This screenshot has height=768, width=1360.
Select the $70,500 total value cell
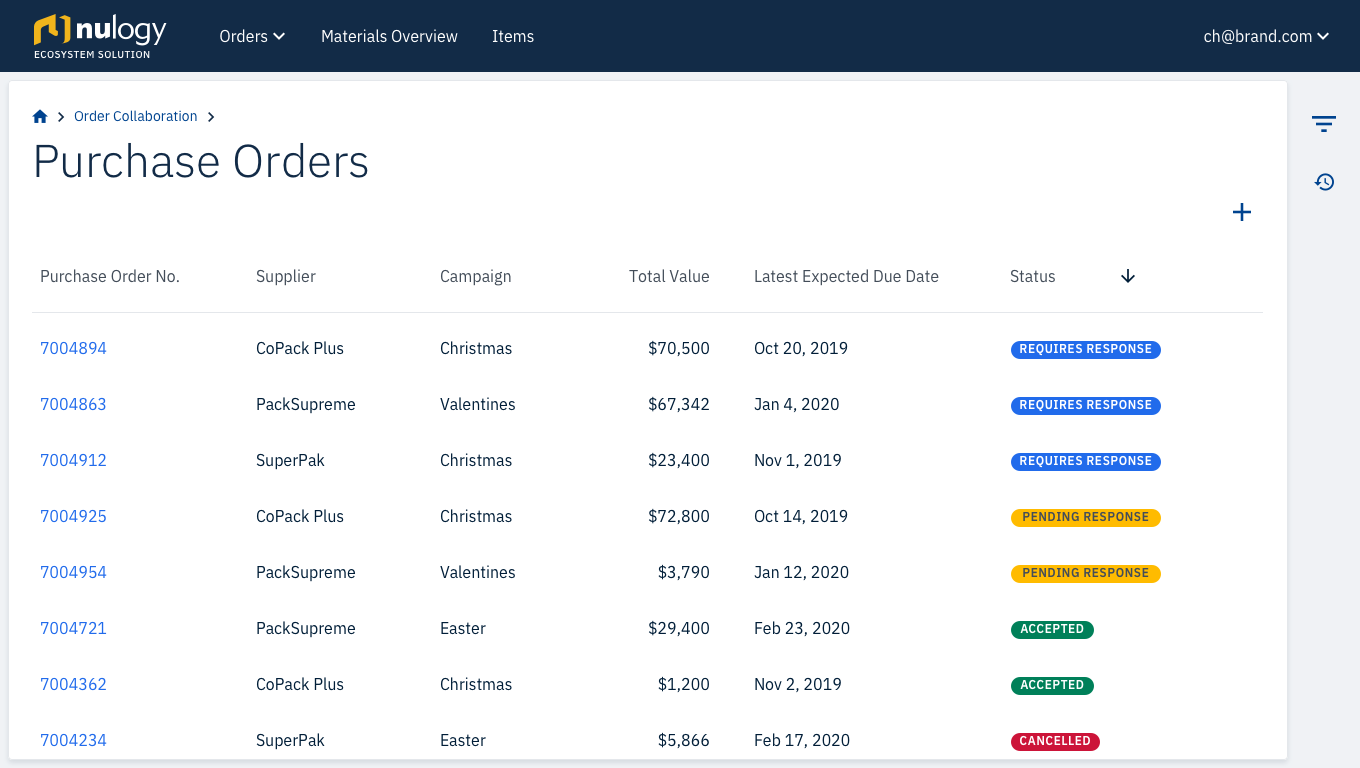tap(679, 348)
